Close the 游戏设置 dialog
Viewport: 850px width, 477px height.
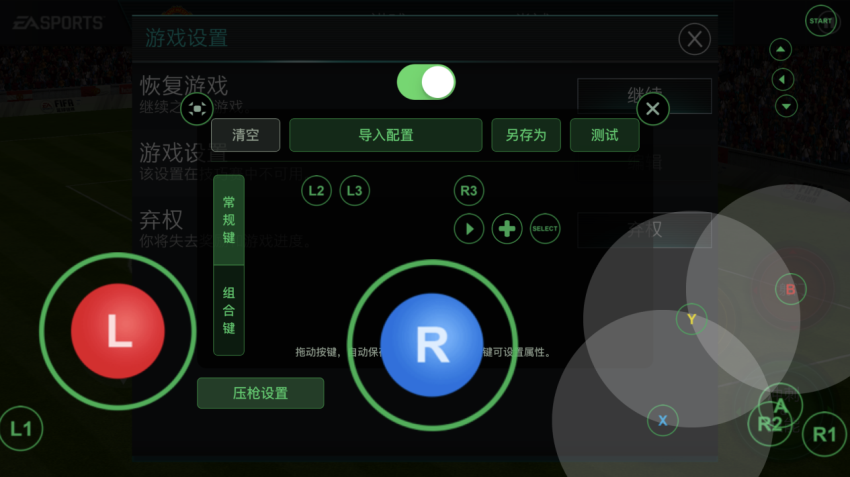click(694, 39)
